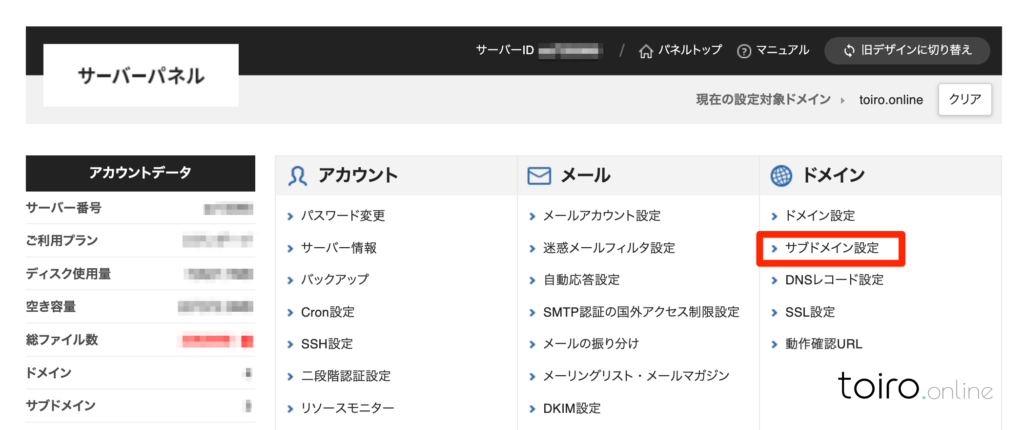Image resolution: width=1024 pixels, height=430 pixels.
Task: Open サブドメイン設定 link
Action: (x=831, y=248)
